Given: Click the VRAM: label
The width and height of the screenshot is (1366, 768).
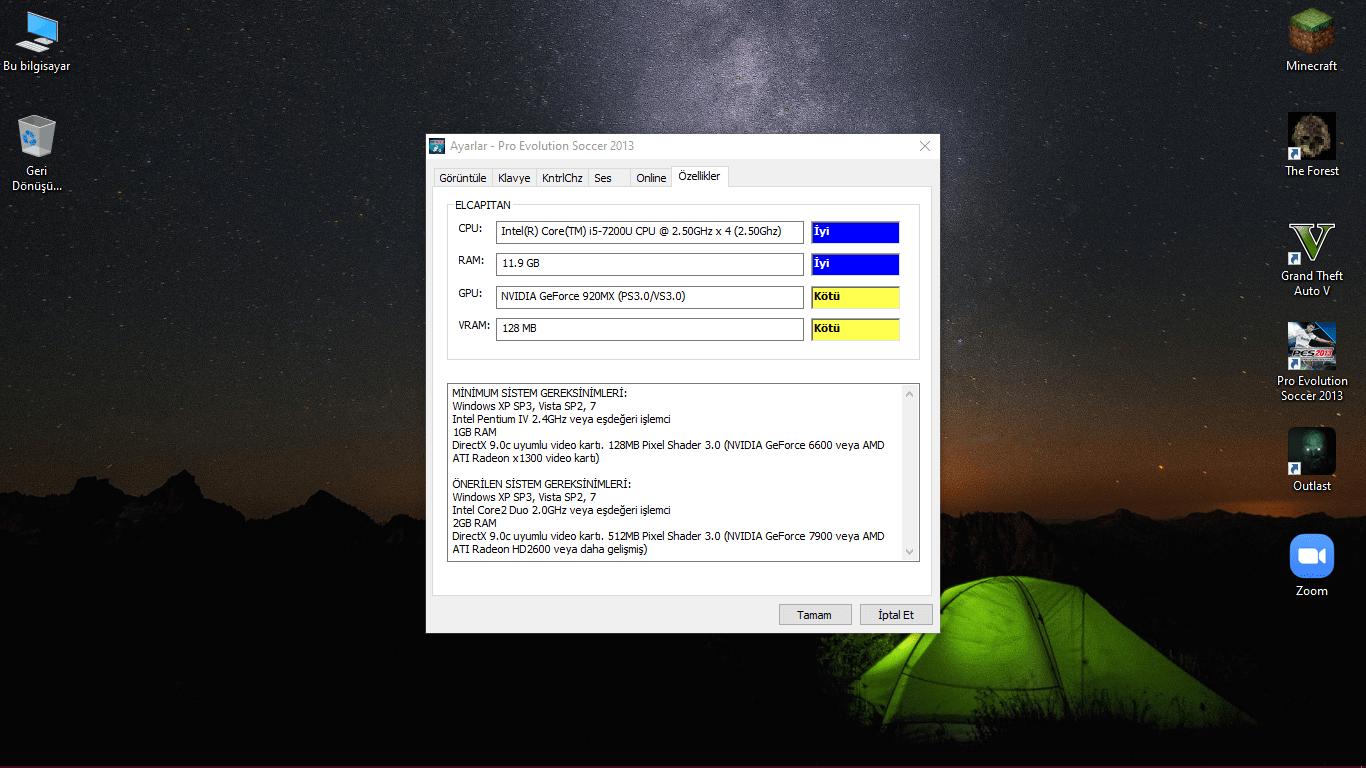Looking at the screenshot, I should pos(475,325).
